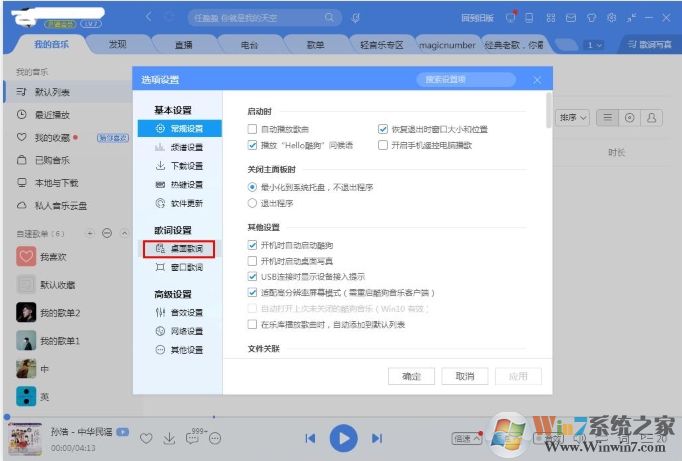Open 常规设置 general settings page

click(180, 128)
